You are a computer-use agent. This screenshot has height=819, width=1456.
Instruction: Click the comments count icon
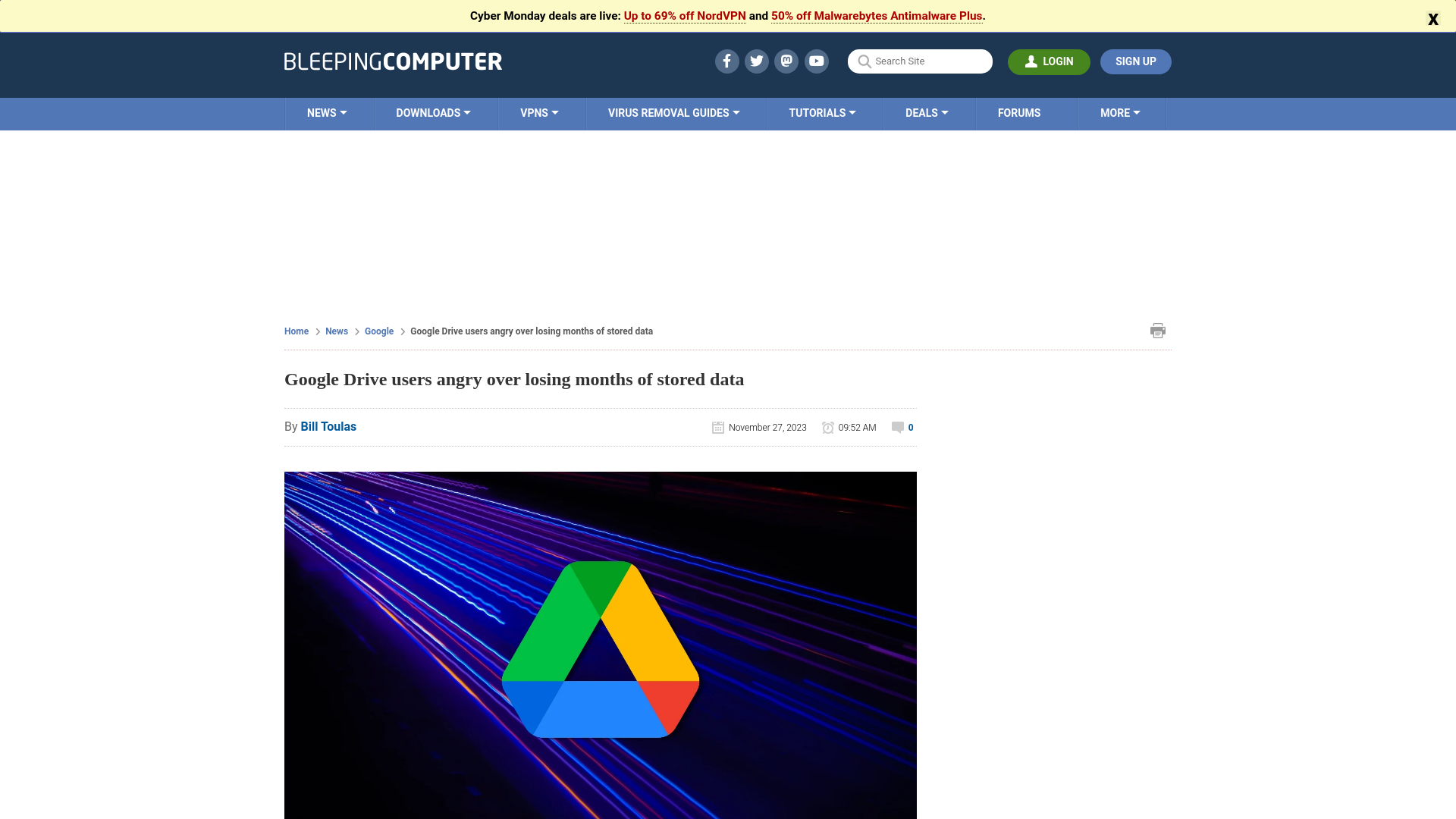click(897, 427)
